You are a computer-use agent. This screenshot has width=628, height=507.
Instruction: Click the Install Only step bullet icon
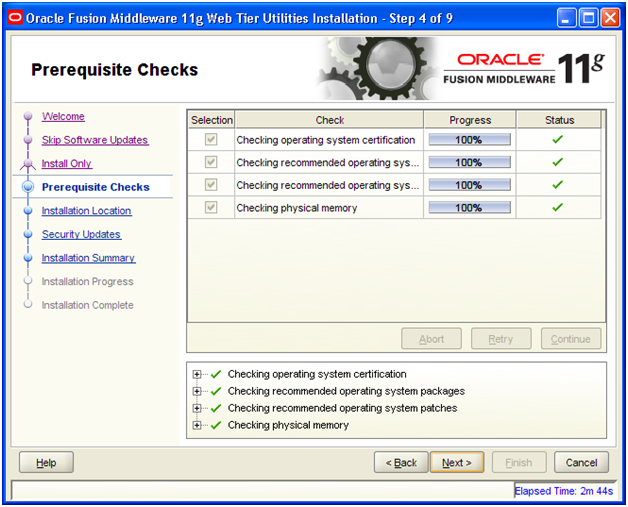point(28,163)
